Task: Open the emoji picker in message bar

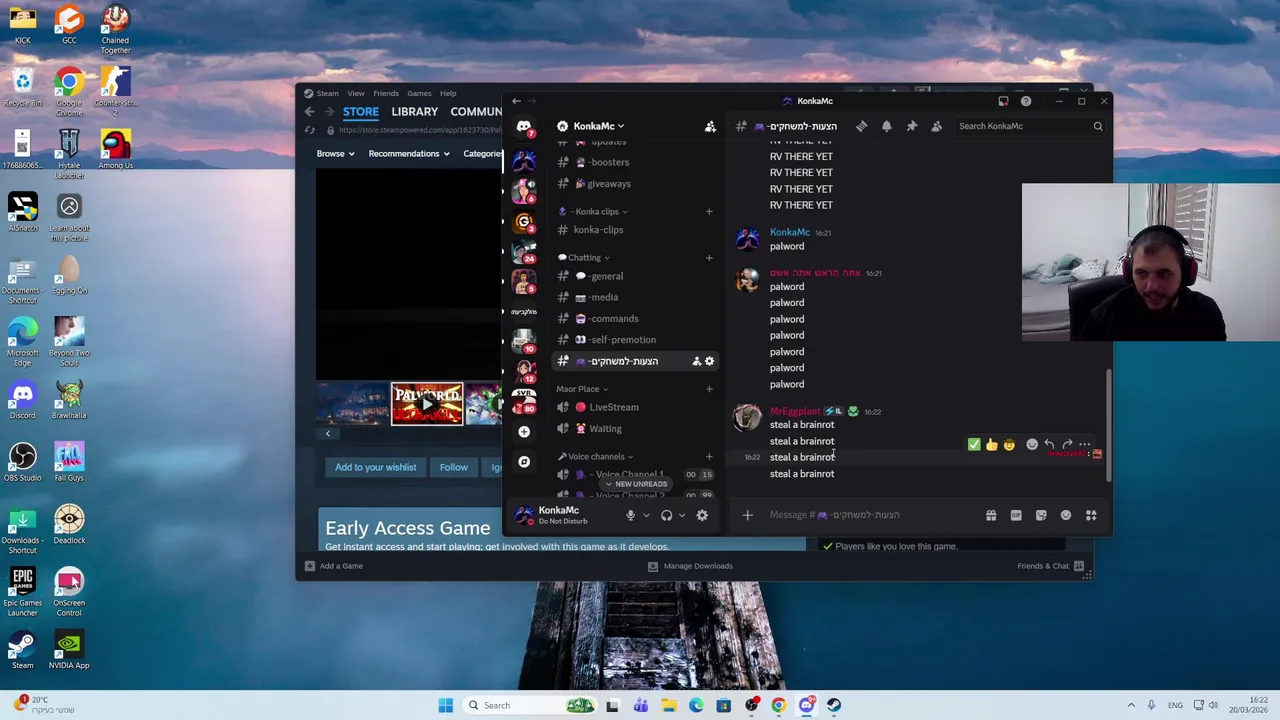Action: tap(1066, 515)
